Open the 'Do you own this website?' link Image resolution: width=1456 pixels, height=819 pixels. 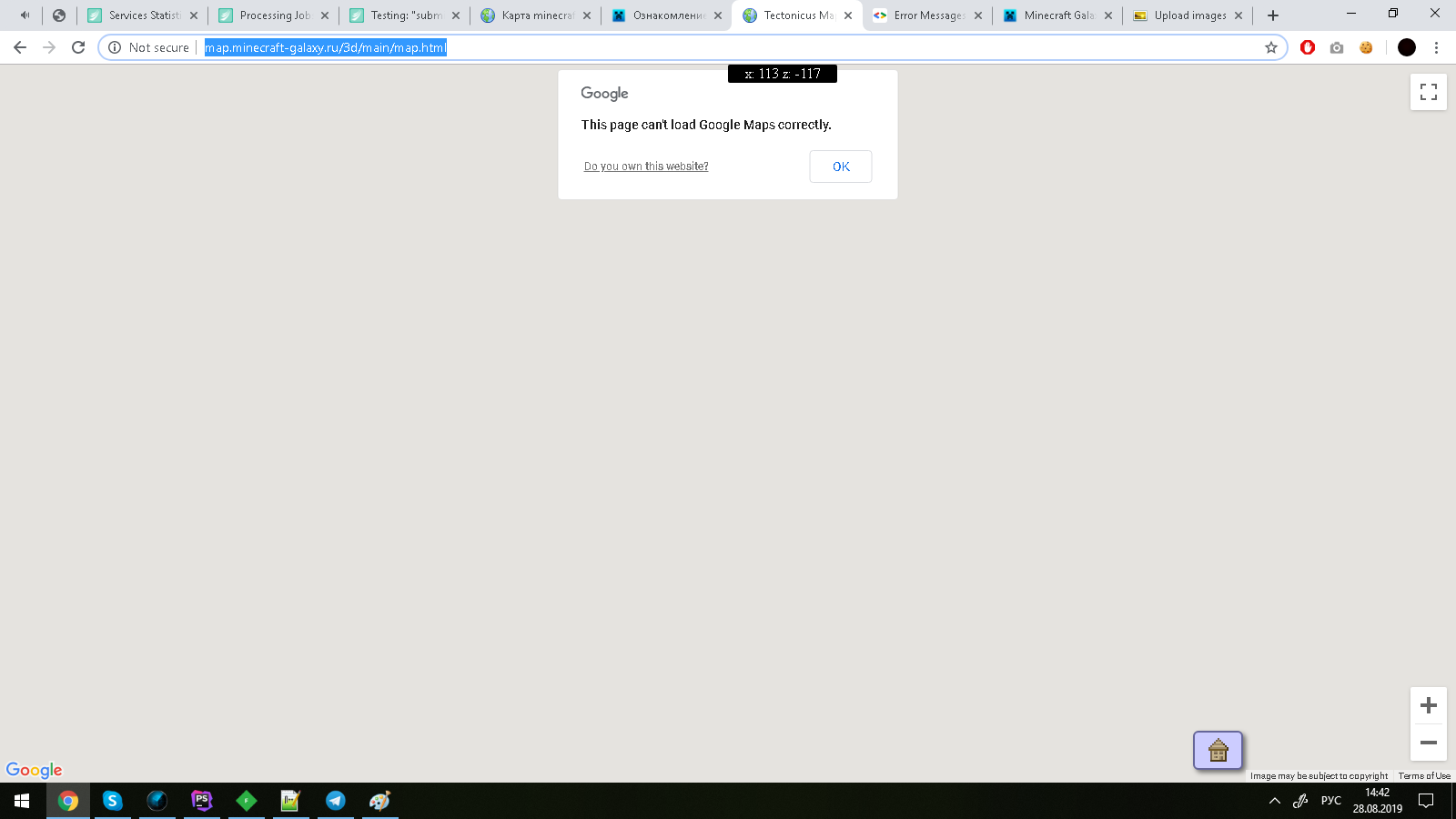[646, 167]
